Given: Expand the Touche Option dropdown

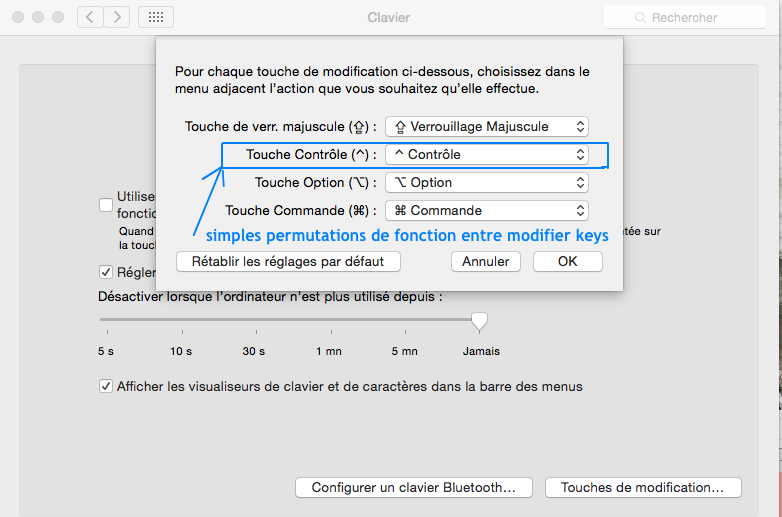Looking at the screenshot, I should pyautogui.click(x=487, y=183).
